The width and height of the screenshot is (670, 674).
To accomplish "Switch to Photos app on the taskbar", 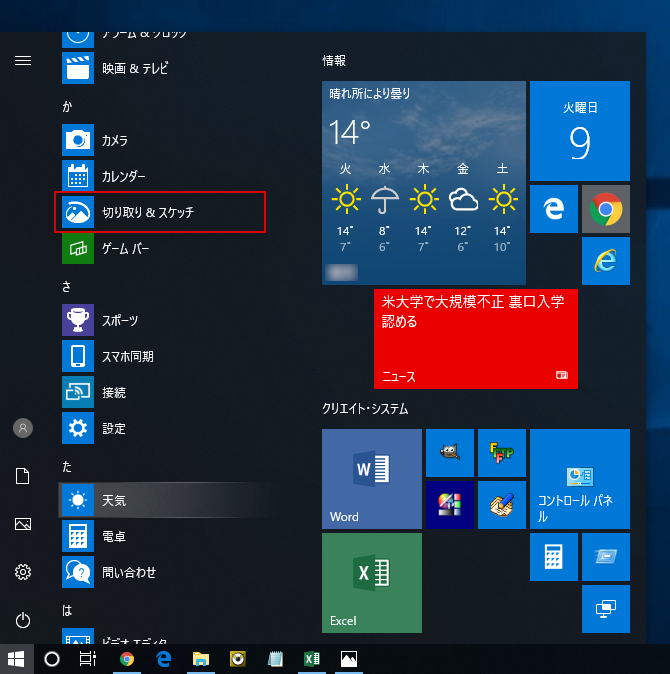I will point(349,659).
